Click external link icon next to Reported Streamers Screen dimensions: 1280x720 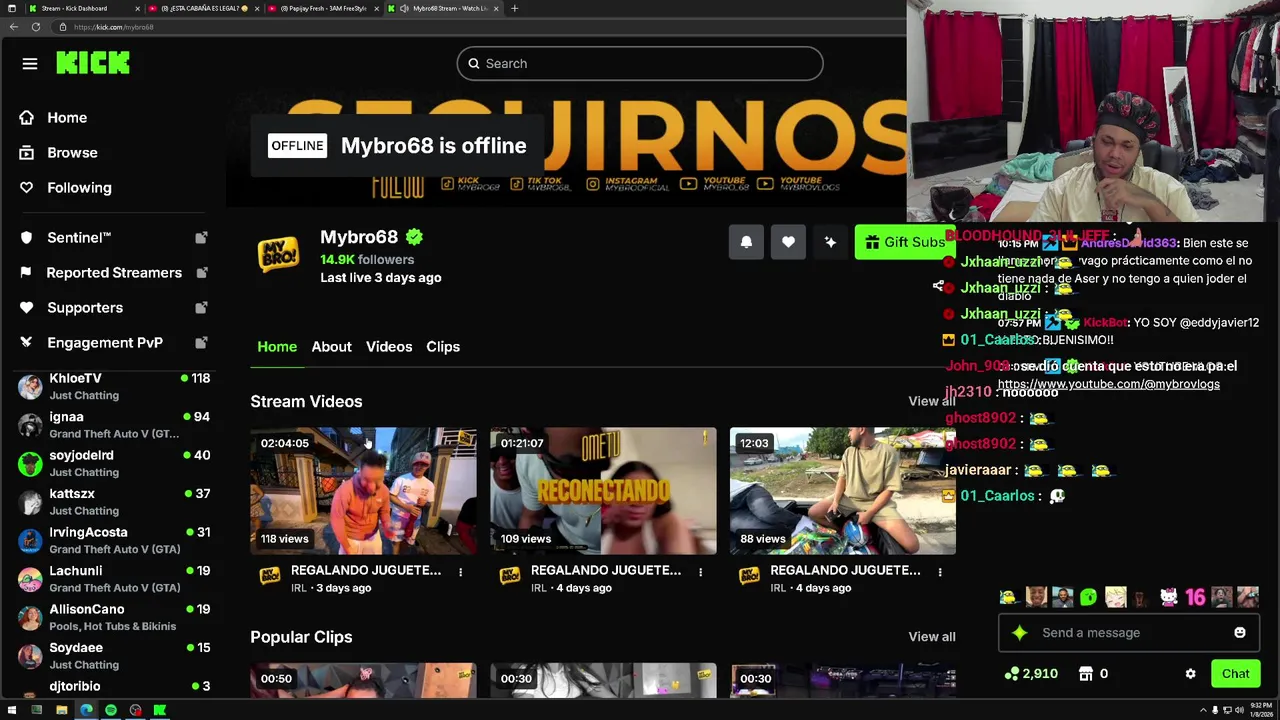point(201,273)
